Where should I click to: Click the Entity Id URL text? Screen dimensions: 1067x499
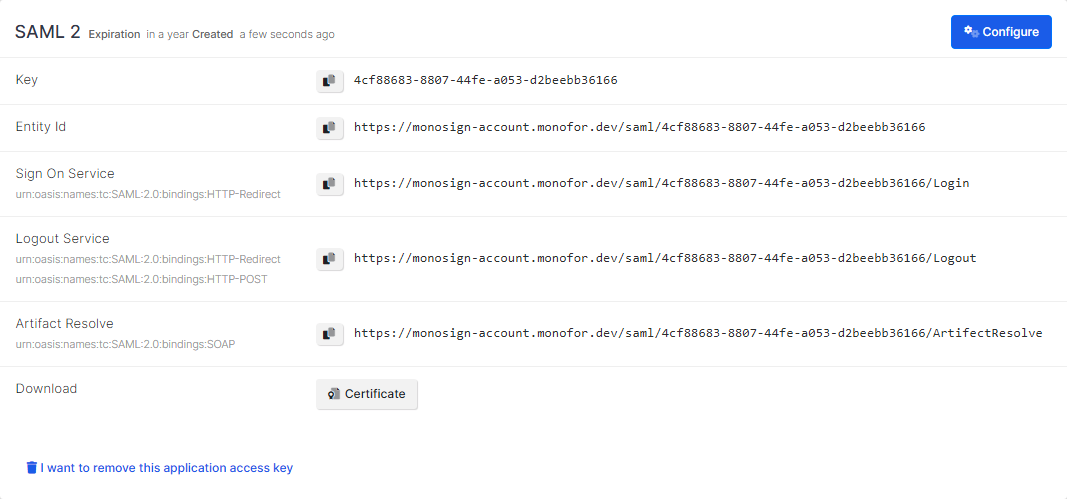click(639, 127)
